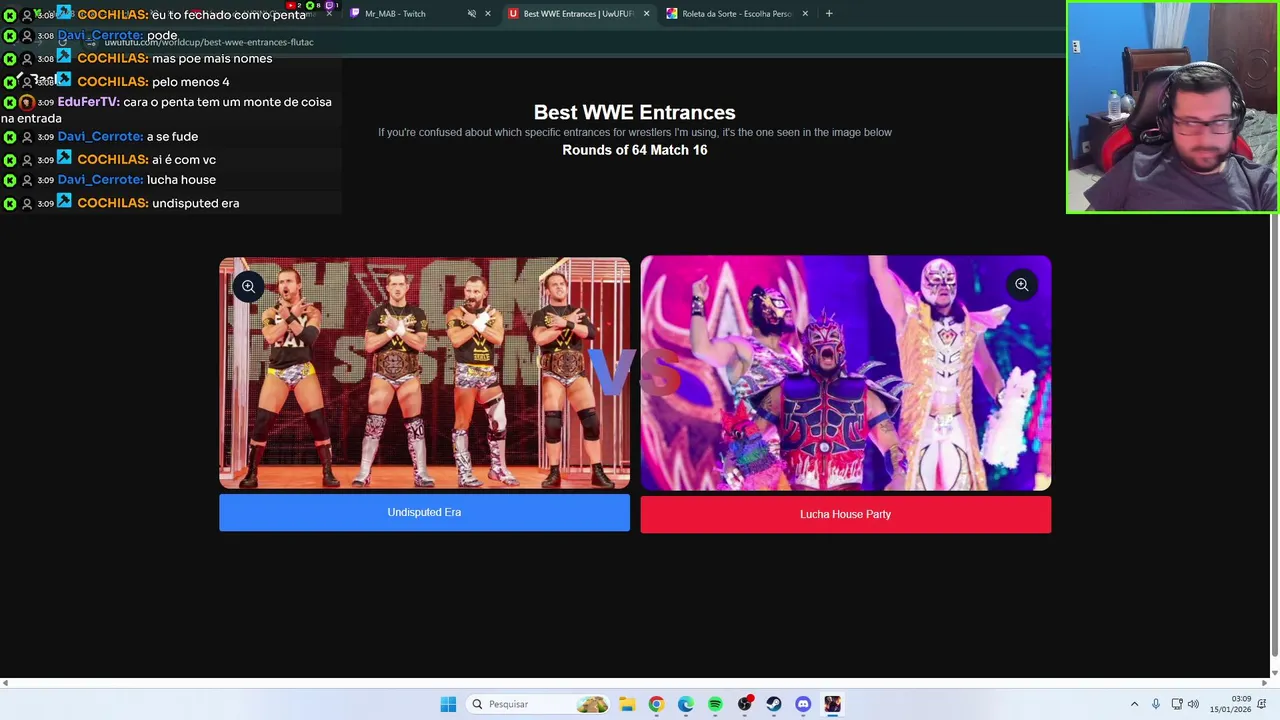Click the horizontal scrollbar left arrow
Image resolution: width=1280 pixels, height=720 pixels.
(5, 684)
